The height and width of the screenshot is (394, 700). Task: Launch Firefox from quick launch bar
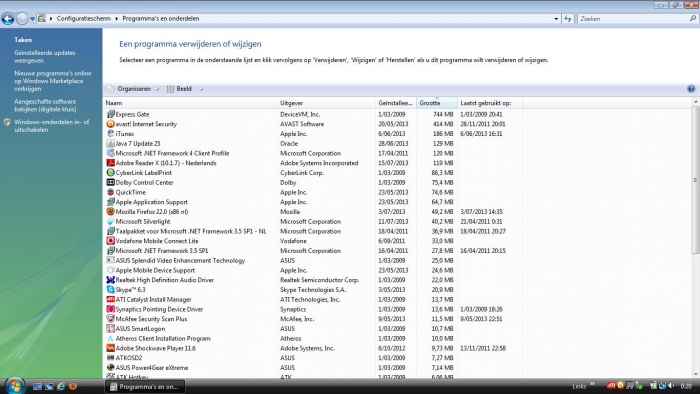click(x=73, y=386)
